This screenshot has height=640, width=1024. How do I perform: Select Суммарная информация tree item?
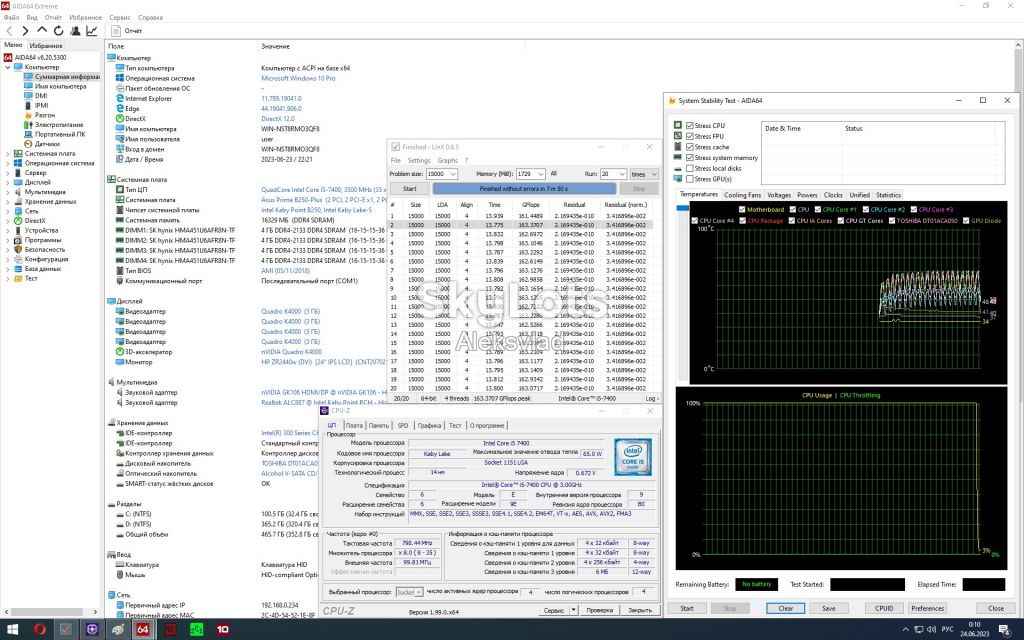click(x=67, y=76)
